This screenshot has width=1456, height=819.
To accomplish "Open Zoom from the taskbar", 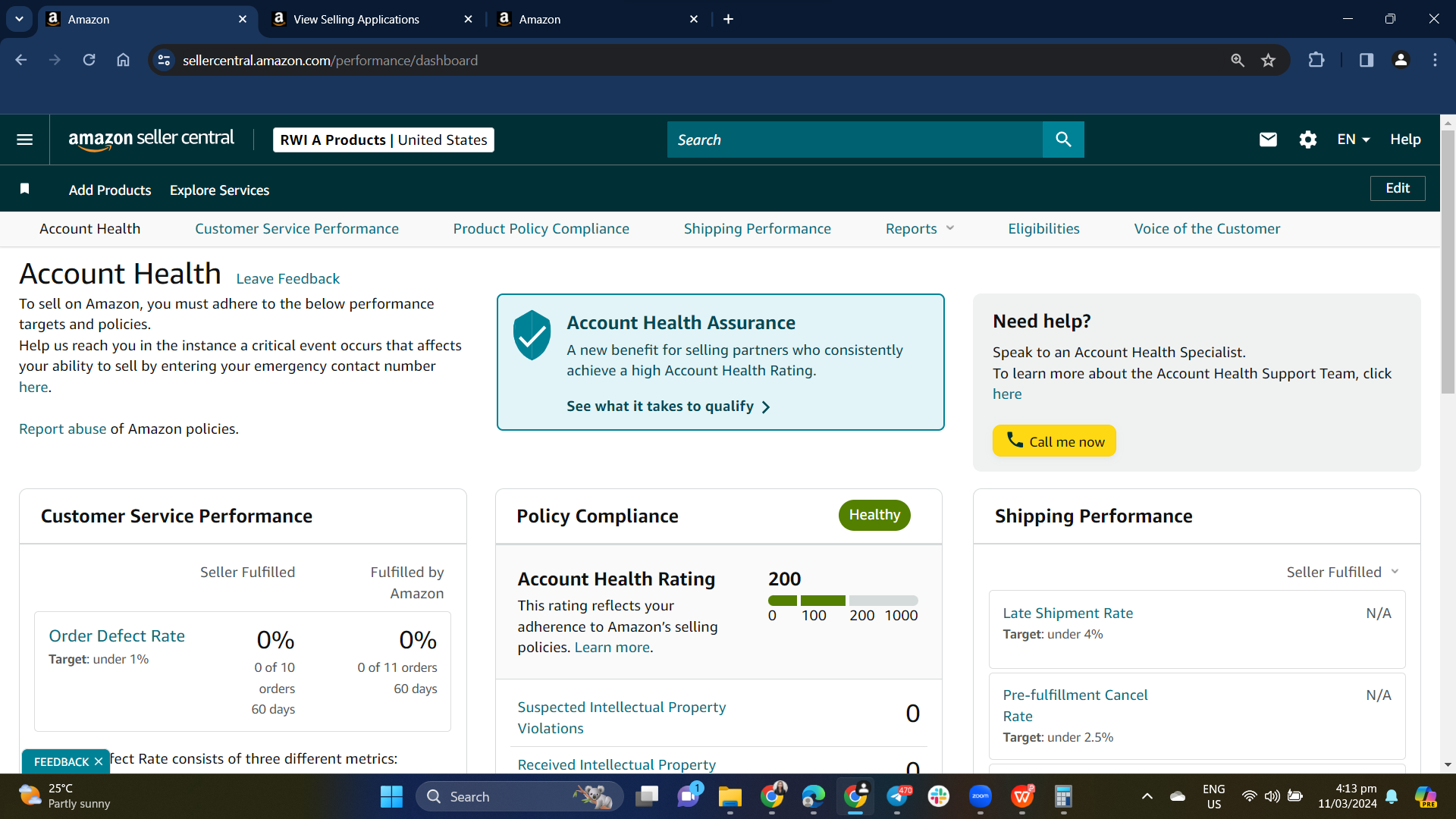I will (x=980, y=796).
